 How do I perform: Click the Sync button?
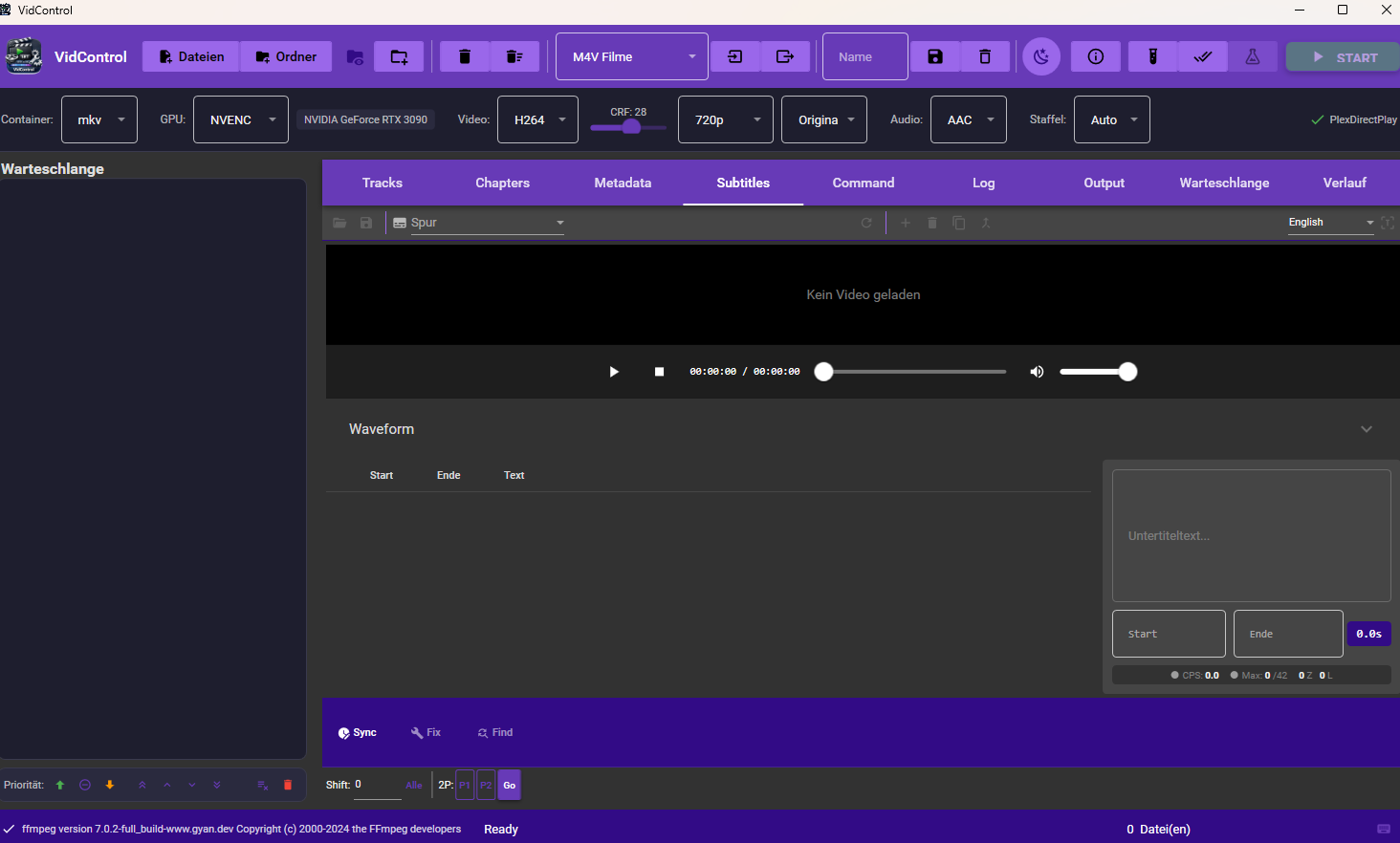pos(358,732)
